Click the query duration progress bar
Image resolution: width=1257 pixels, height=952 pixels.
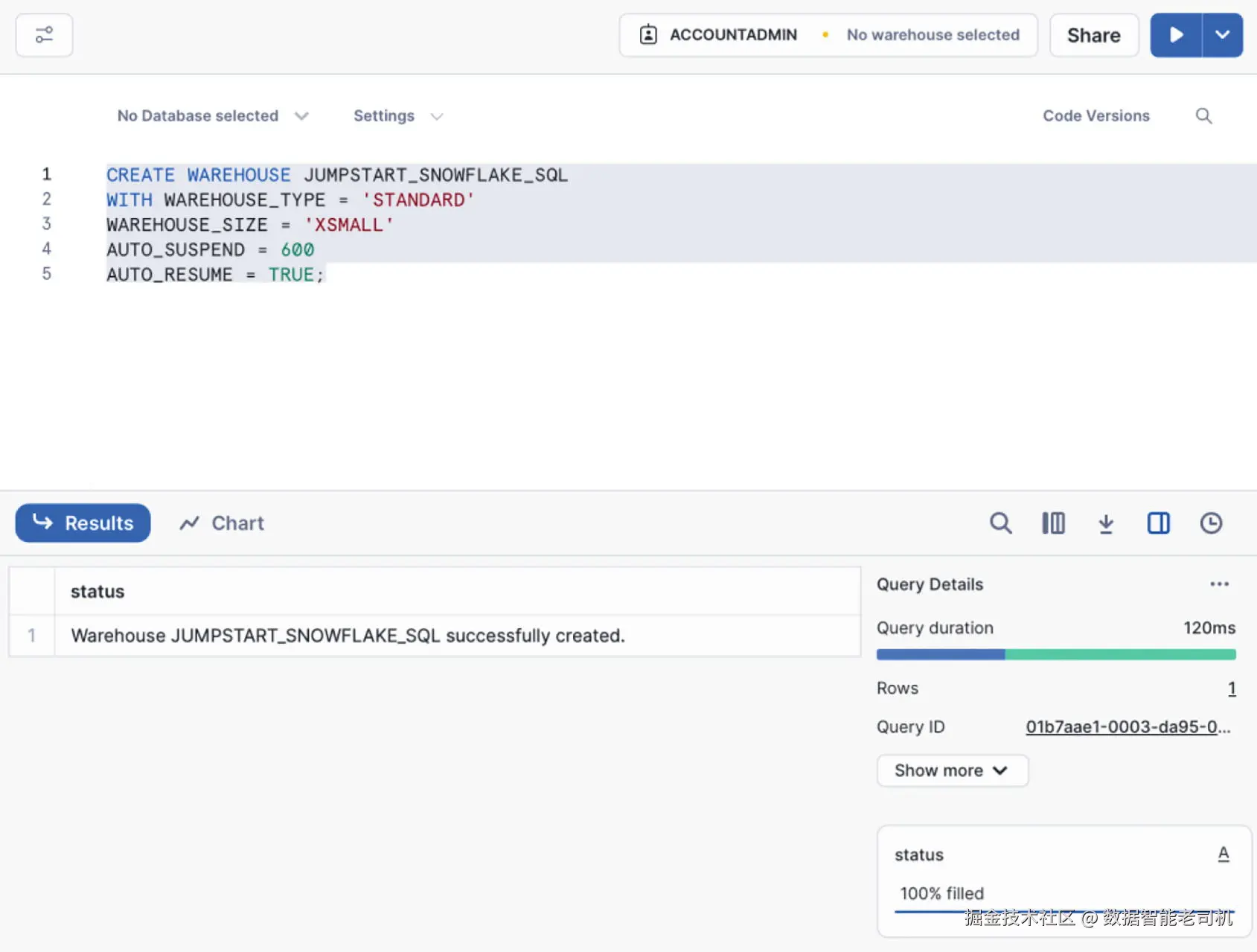[1056, 654]
